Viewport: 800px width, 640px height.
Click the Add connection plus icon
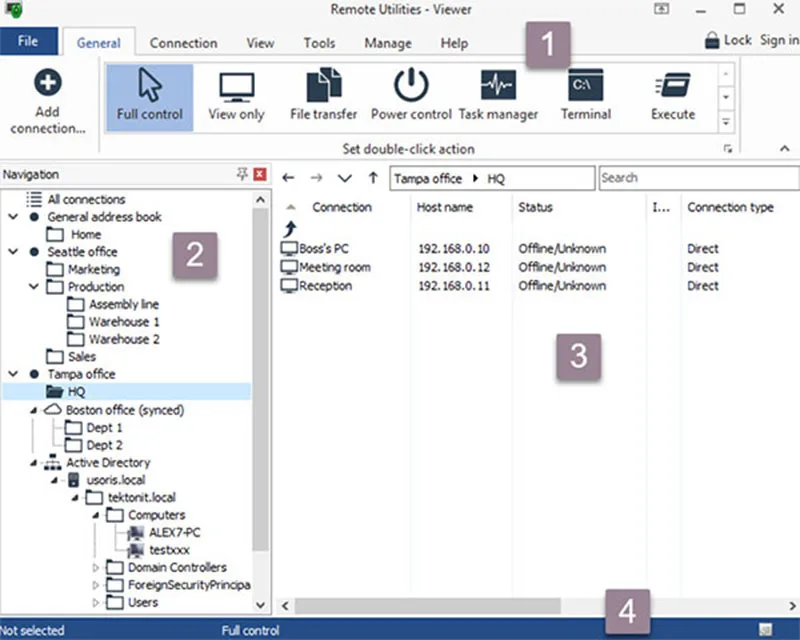pos(48,82)
